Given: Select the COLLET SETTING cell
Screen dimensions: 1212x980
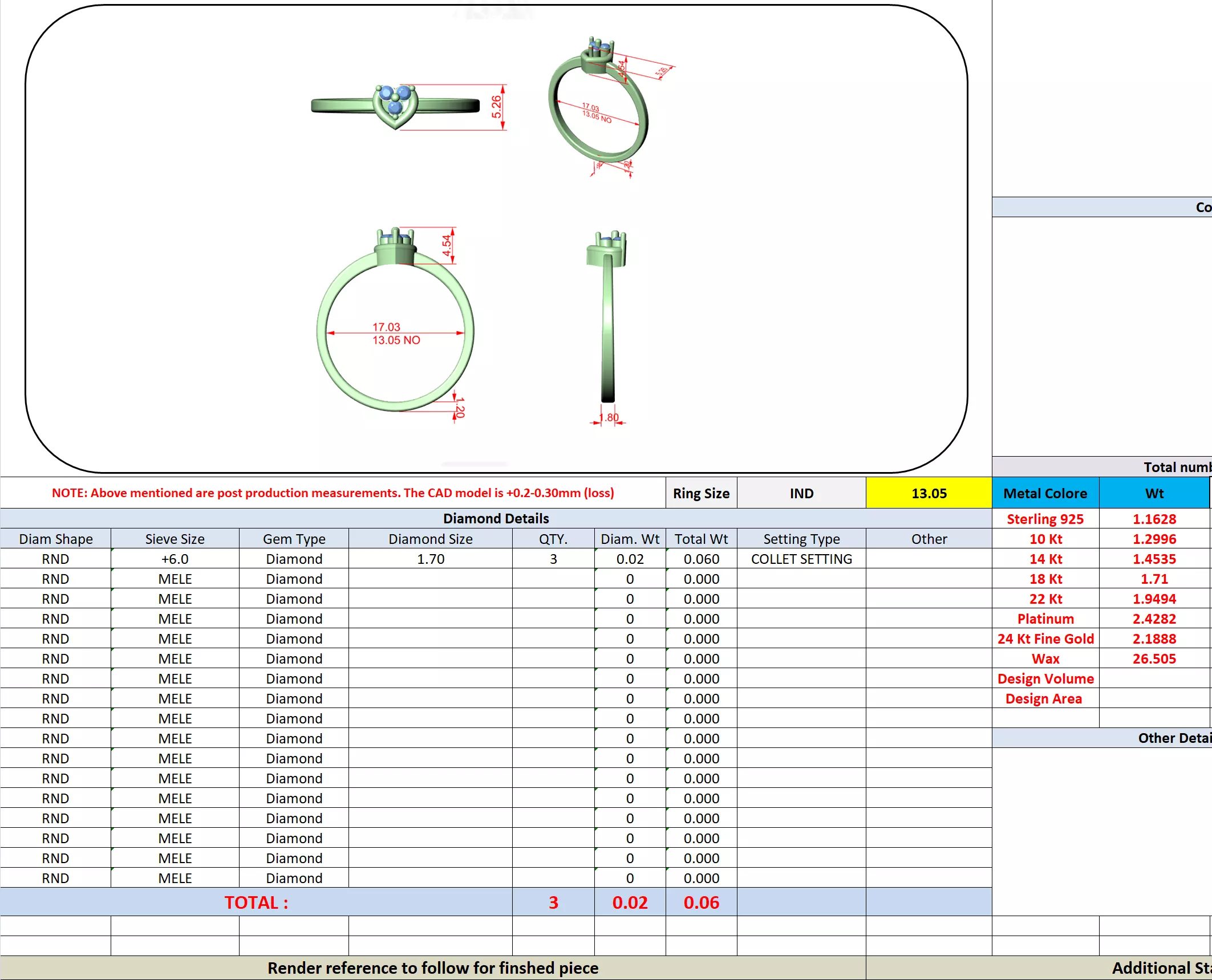Looking at the screenshot, I should pos(801,559).
